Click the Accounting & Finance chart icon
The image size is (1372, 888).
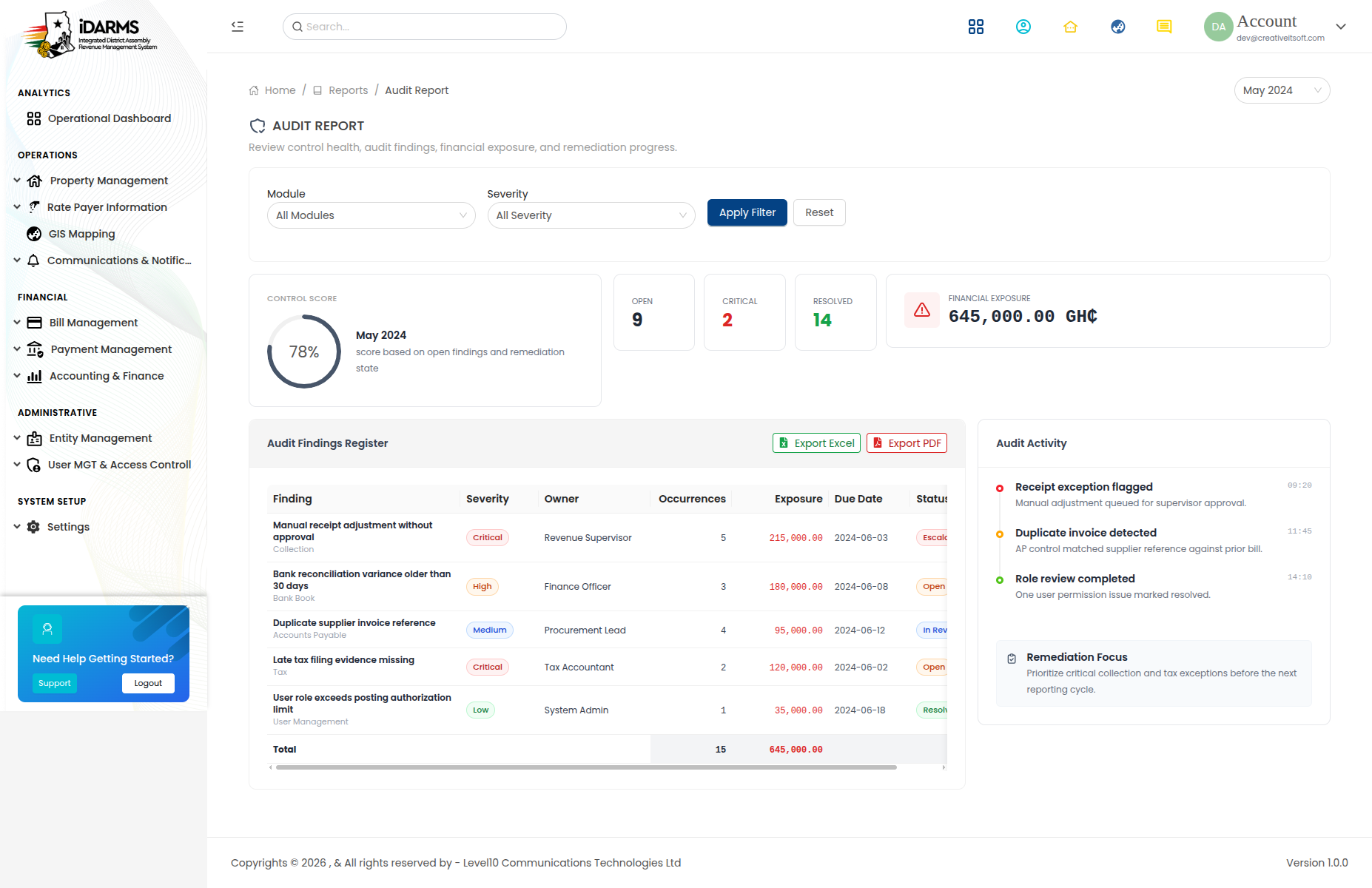tap(35, 376)
